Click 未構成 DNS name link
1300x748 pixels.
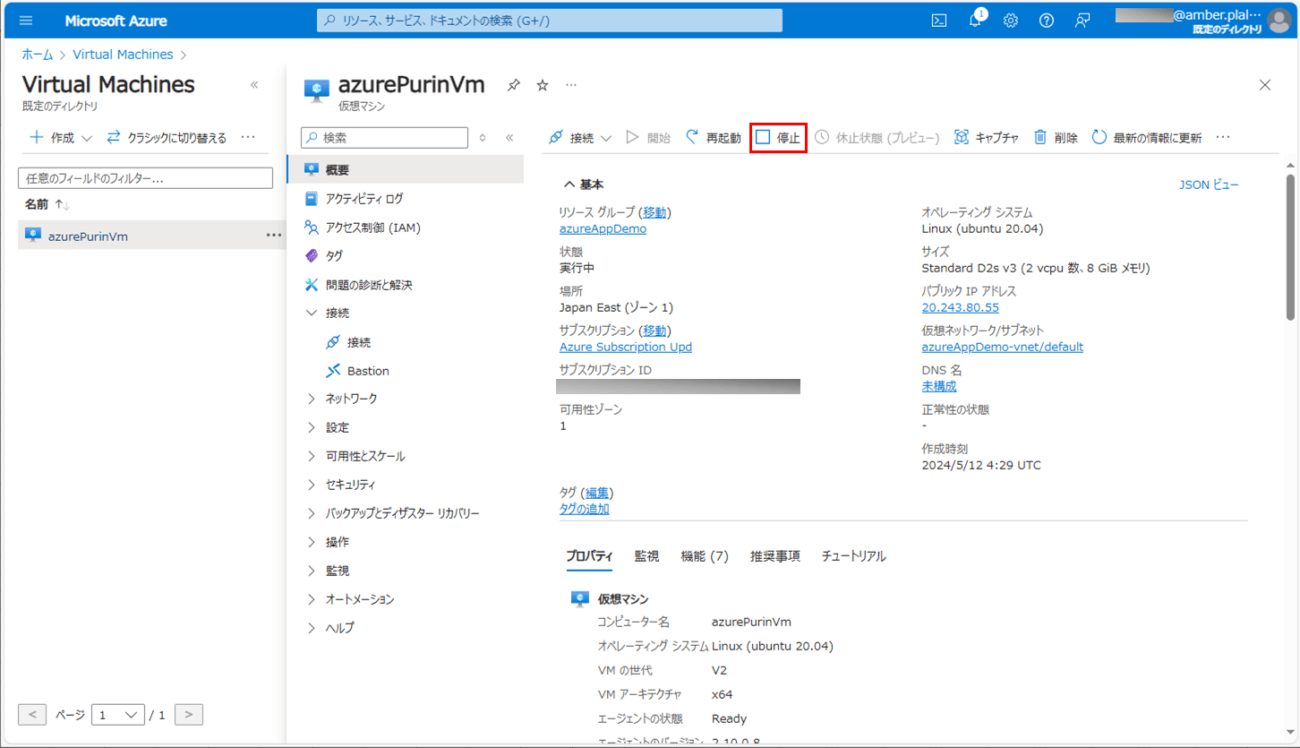(x=938, y=386)
